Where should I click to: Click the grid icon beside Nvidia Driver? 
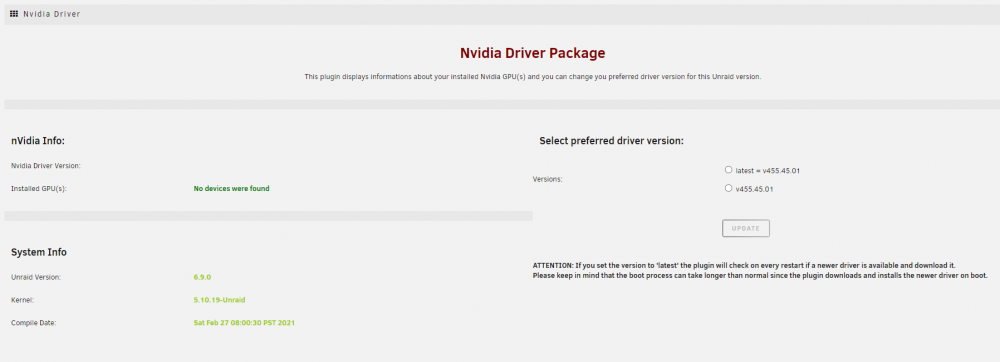tap(14, 13)
